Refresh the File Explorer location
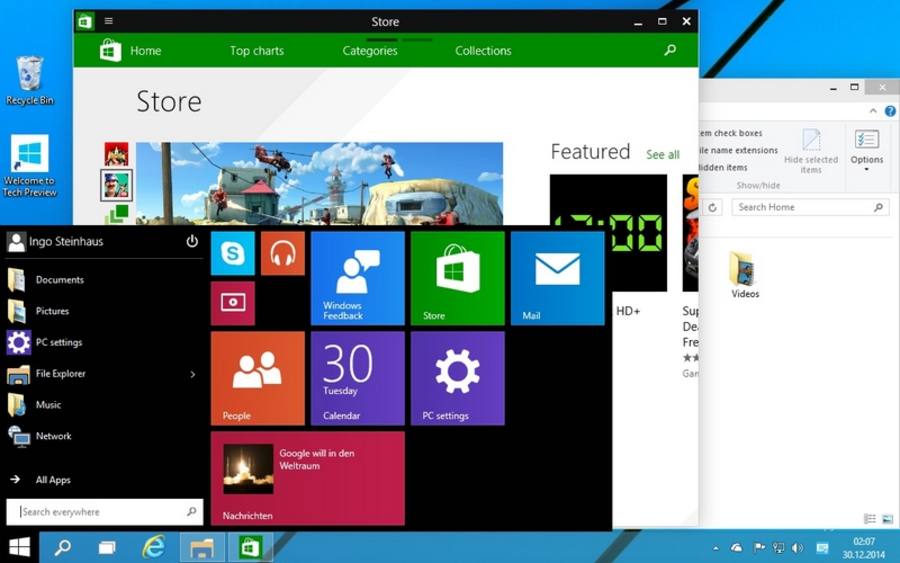Viewport: 900px width, 563px height. [712, 208]
